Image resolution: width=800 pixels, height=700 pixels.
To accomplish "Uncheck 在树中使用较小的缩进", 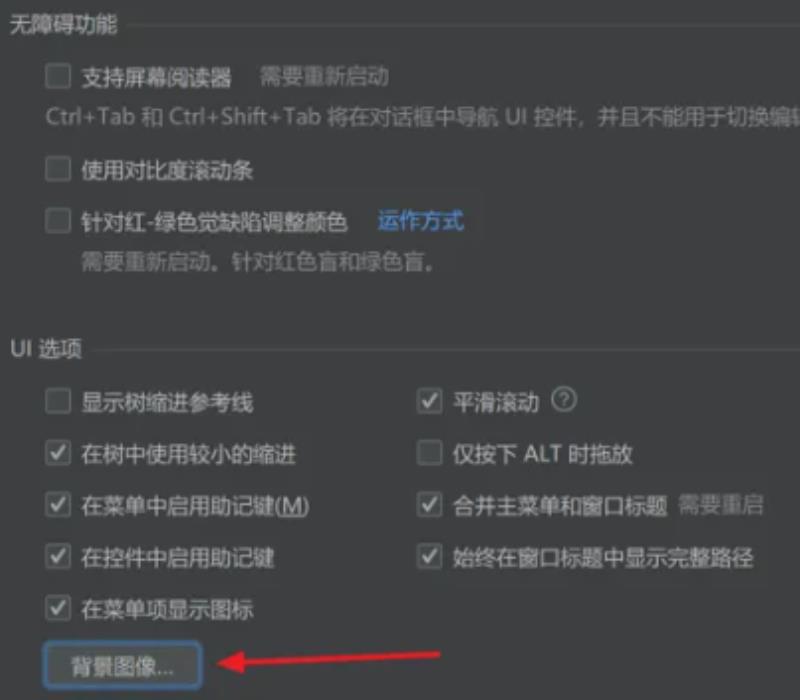I will tap(58, 453).
